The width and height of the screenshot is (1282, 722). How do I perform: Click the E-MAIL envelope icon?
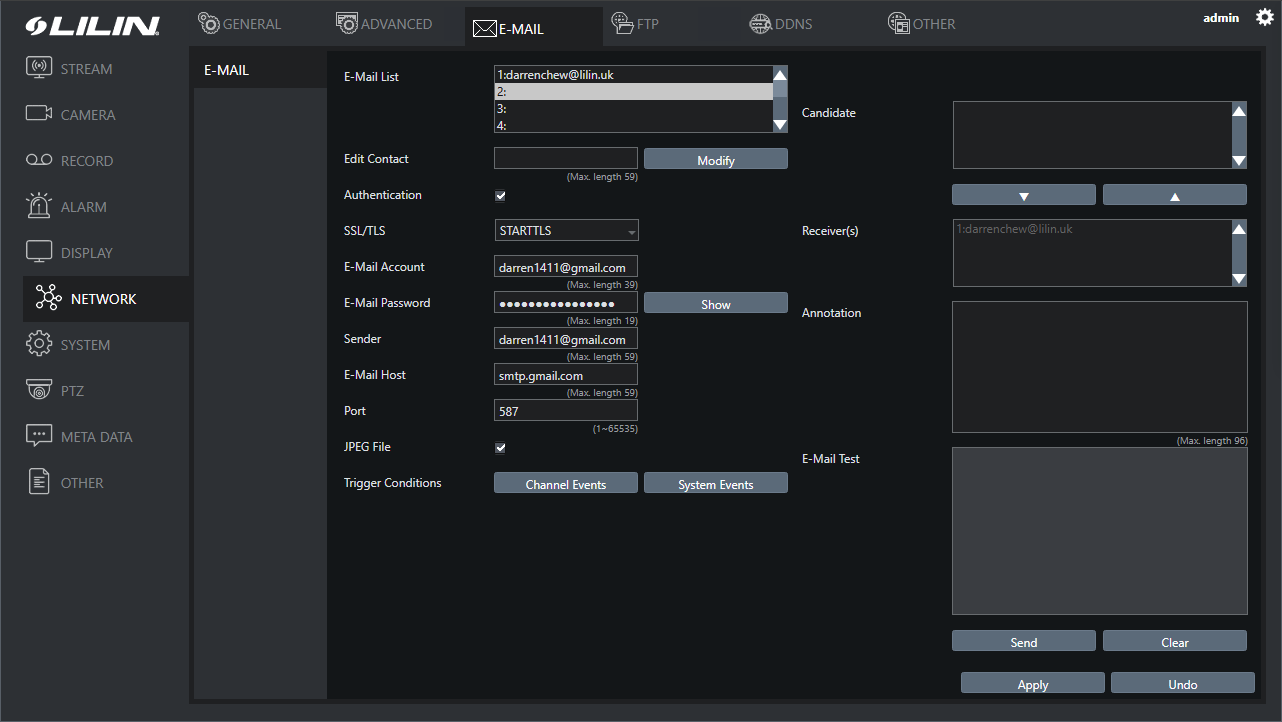(x=485, y=28)
